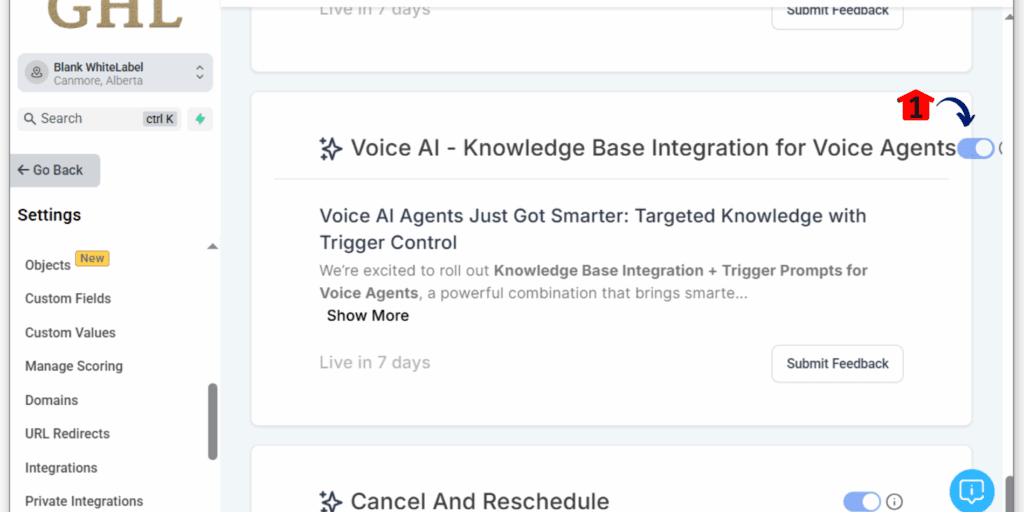This screenshot has width=1024, height=512.
Task: Toggle the Cancel And Reschedule feature switch
Action: 862,502
